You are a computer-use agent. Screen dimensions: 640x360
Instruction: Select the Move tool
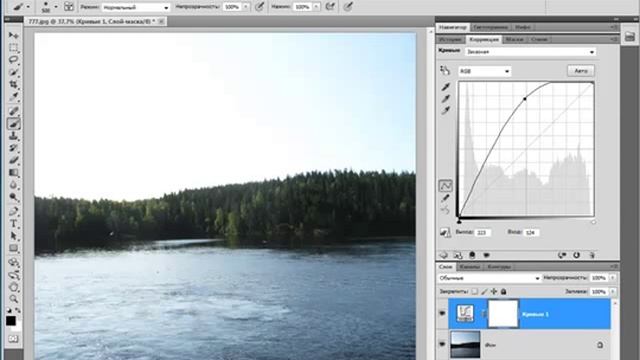point(13,36)
